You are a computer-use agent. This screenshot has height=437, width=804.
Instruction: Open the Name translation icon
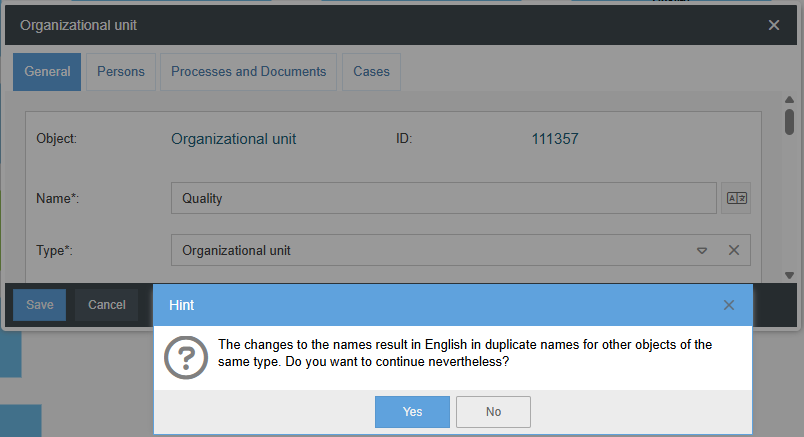(x=736, y=198)
